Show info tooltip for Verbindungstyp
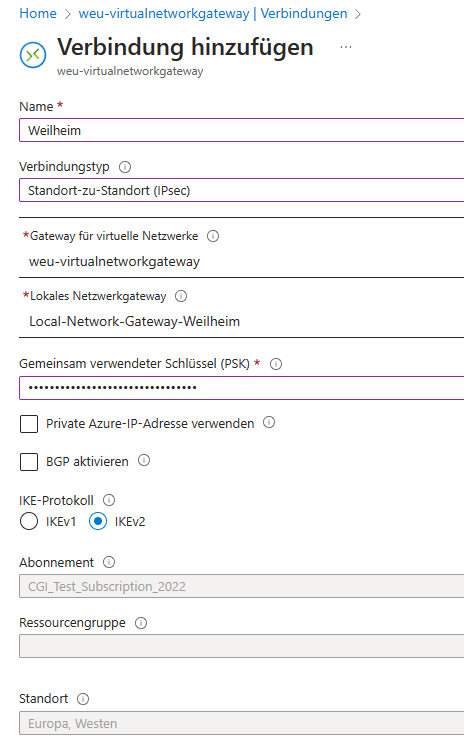This screenshot has width=464, height=751. (x=125, y=167)
